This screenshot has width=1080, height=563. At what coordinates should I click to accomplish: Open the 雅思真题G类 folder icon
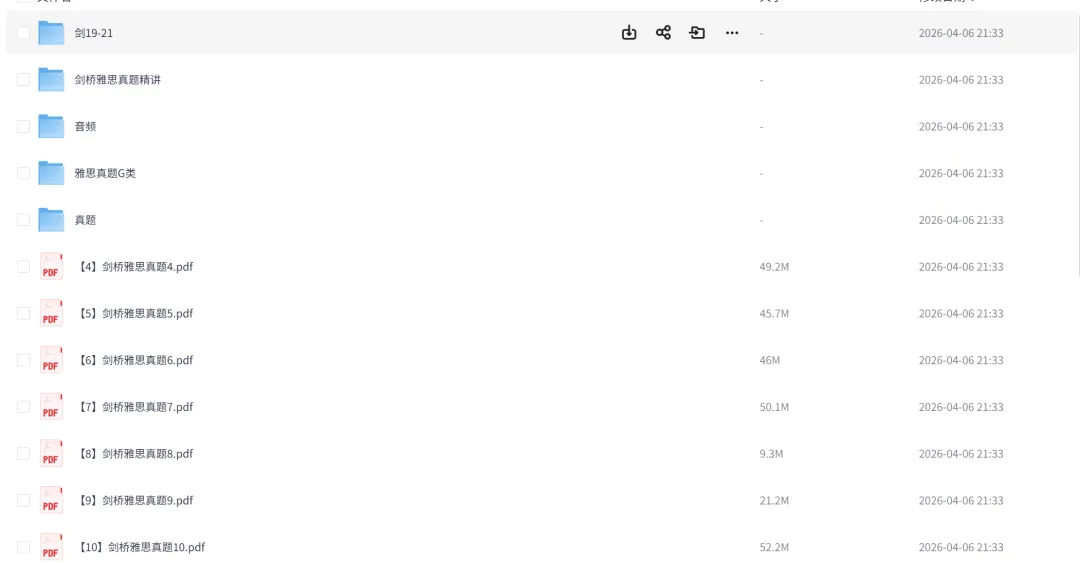pos(51,173)
